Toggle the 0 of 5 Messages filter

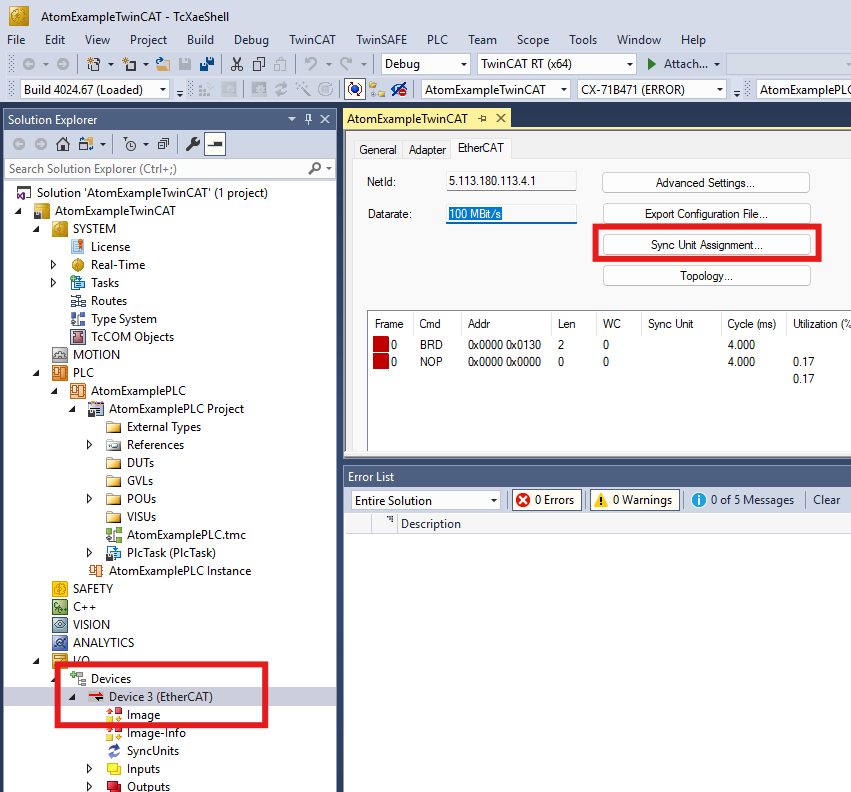tap(742, 500)
